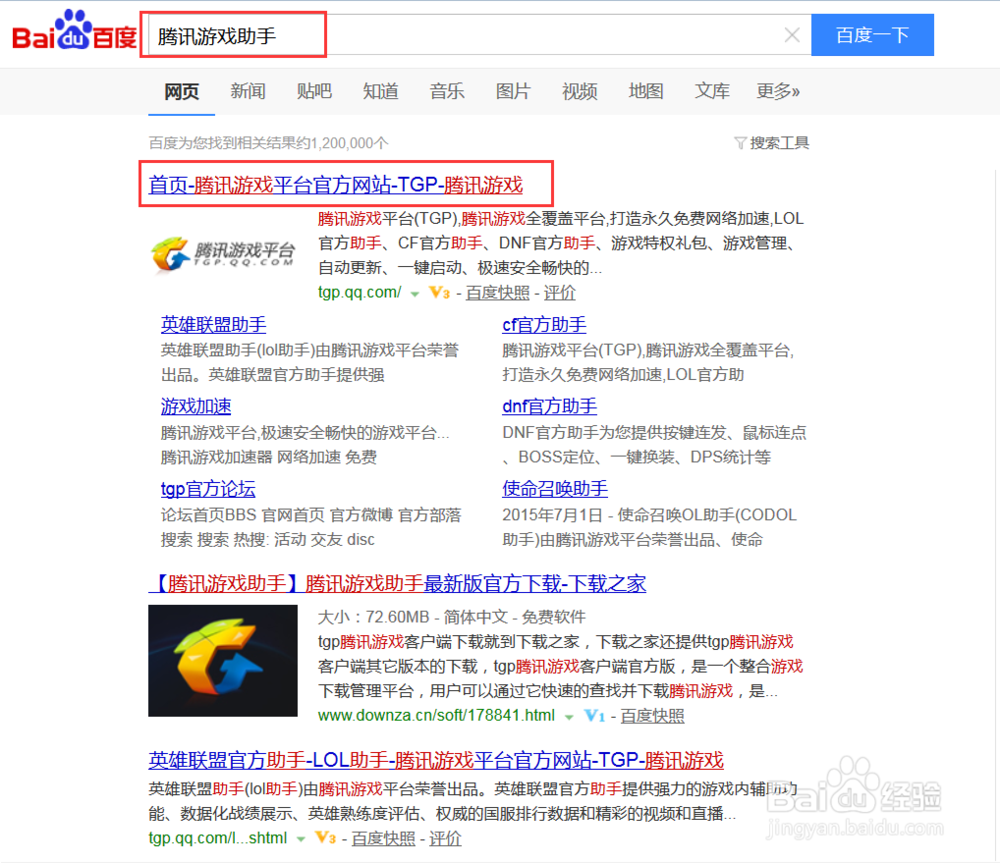This screenshot has height=863, width=1000.
Task: Open the 文库 tab
Action: [712, 91]
